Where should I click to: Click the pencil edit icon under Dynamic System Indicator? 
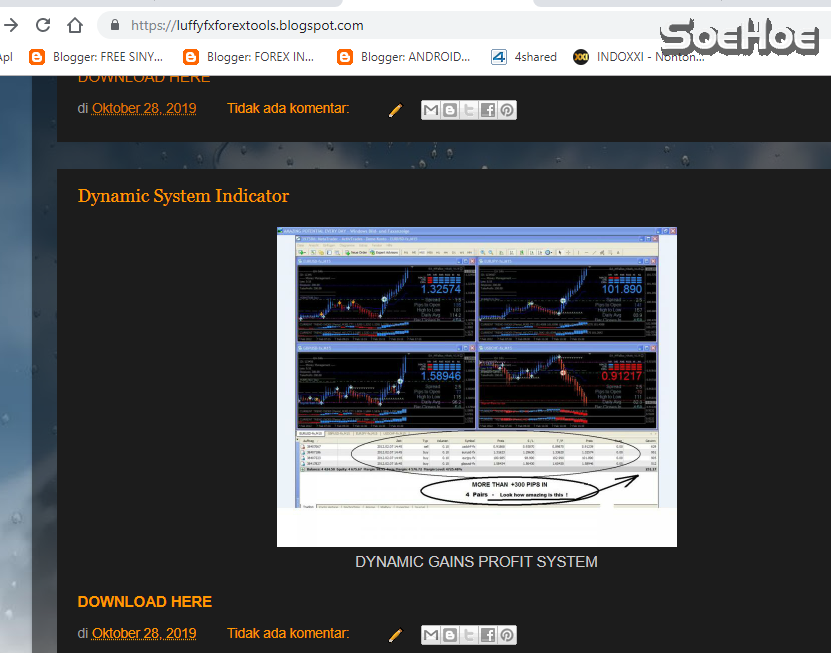[395, 635]
